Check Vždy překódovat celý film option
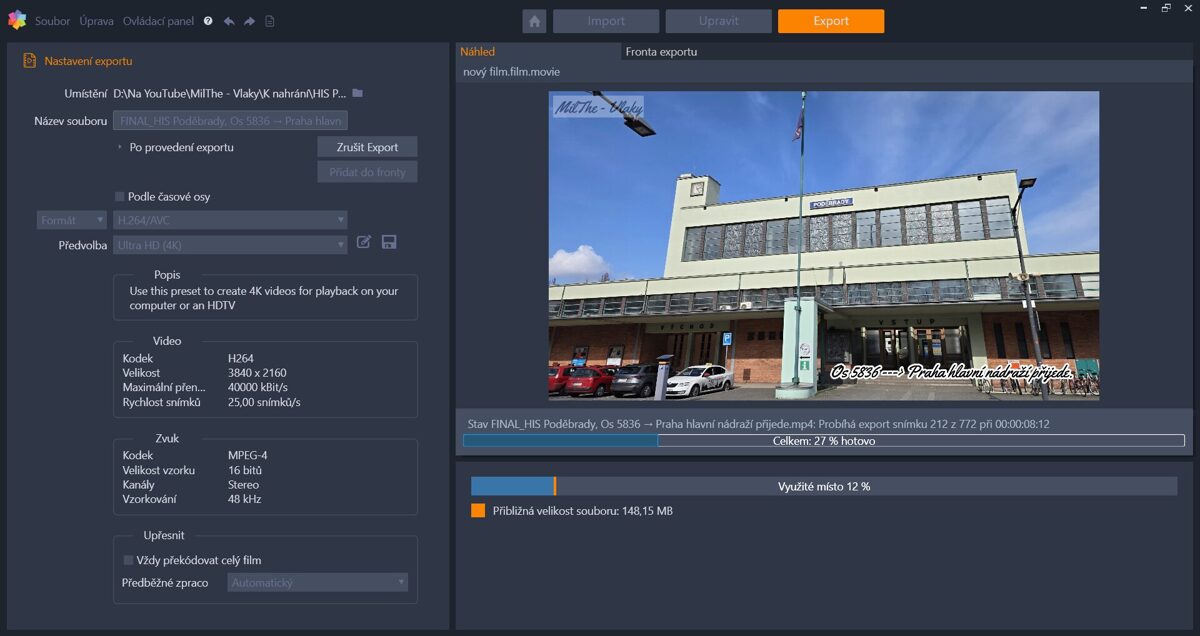Viewport: 1200px width, 636px height. click(x=131, y=560)
